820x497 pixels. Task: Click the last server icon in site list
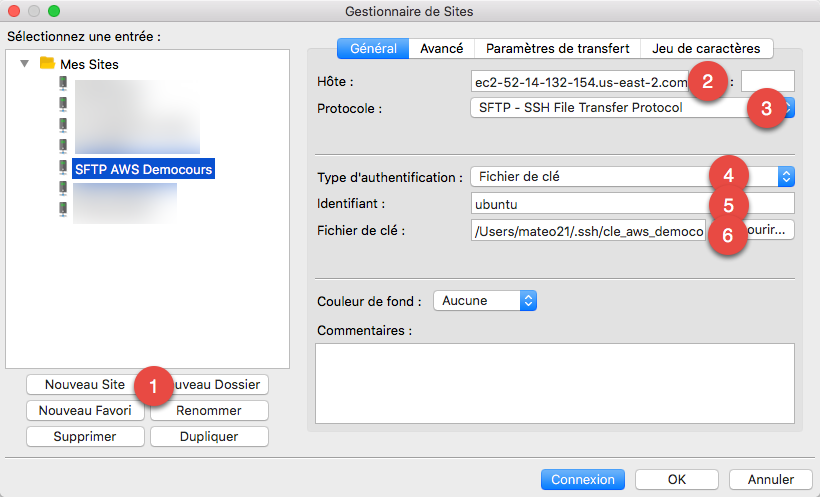[x=63, y=210]
